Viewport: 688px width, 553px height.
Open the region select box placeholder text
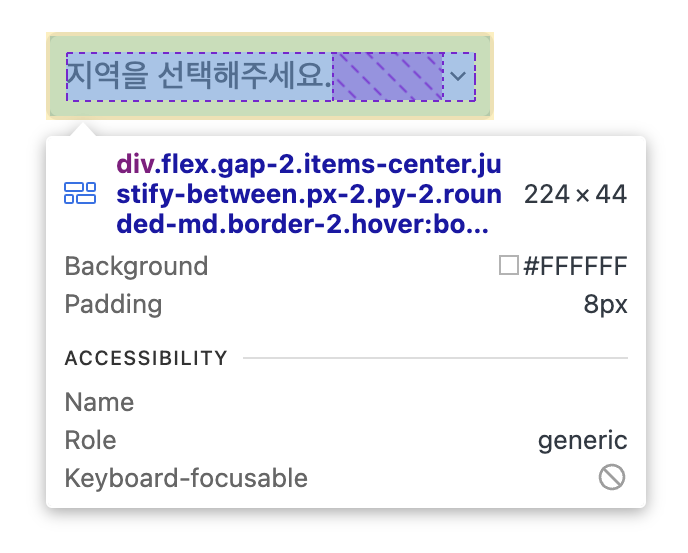point(199,75)
